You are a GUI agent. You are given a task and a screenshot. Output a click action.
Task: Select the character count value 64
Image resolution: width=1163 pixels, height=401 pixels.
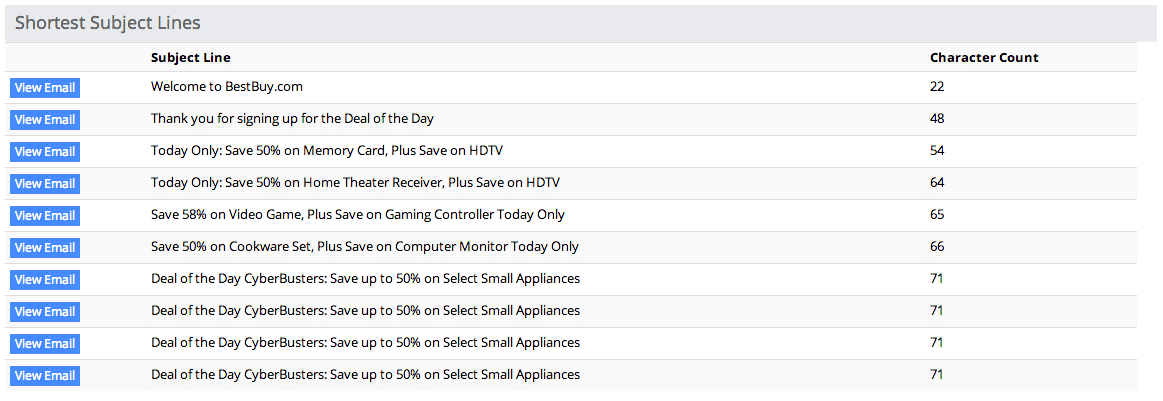(937, 183)
